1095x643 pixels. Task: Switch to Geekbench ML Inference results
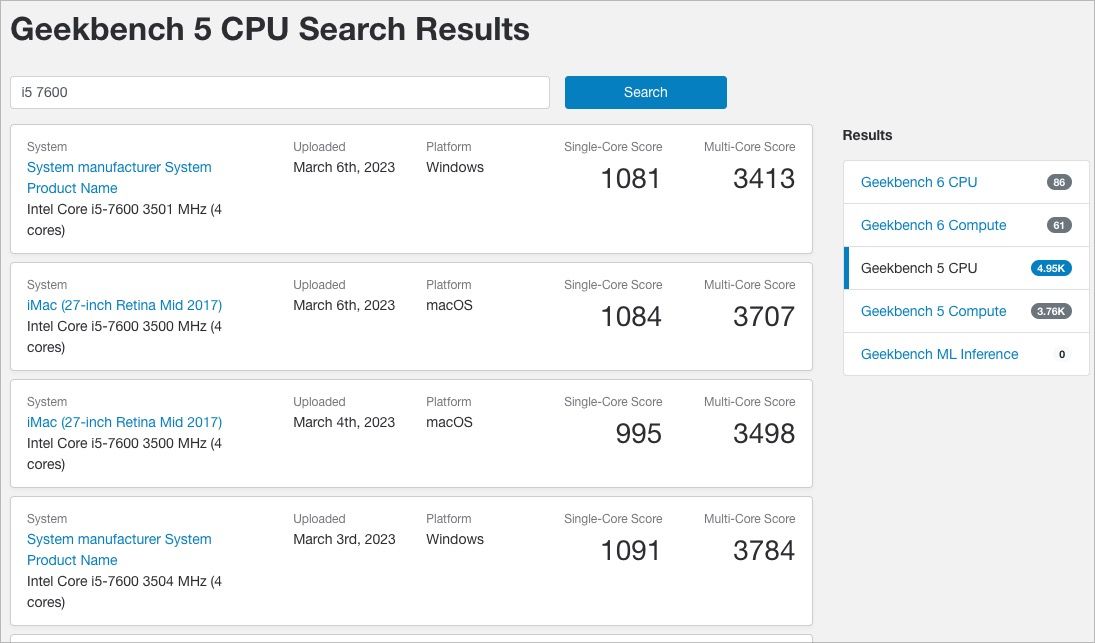(939, 354)
